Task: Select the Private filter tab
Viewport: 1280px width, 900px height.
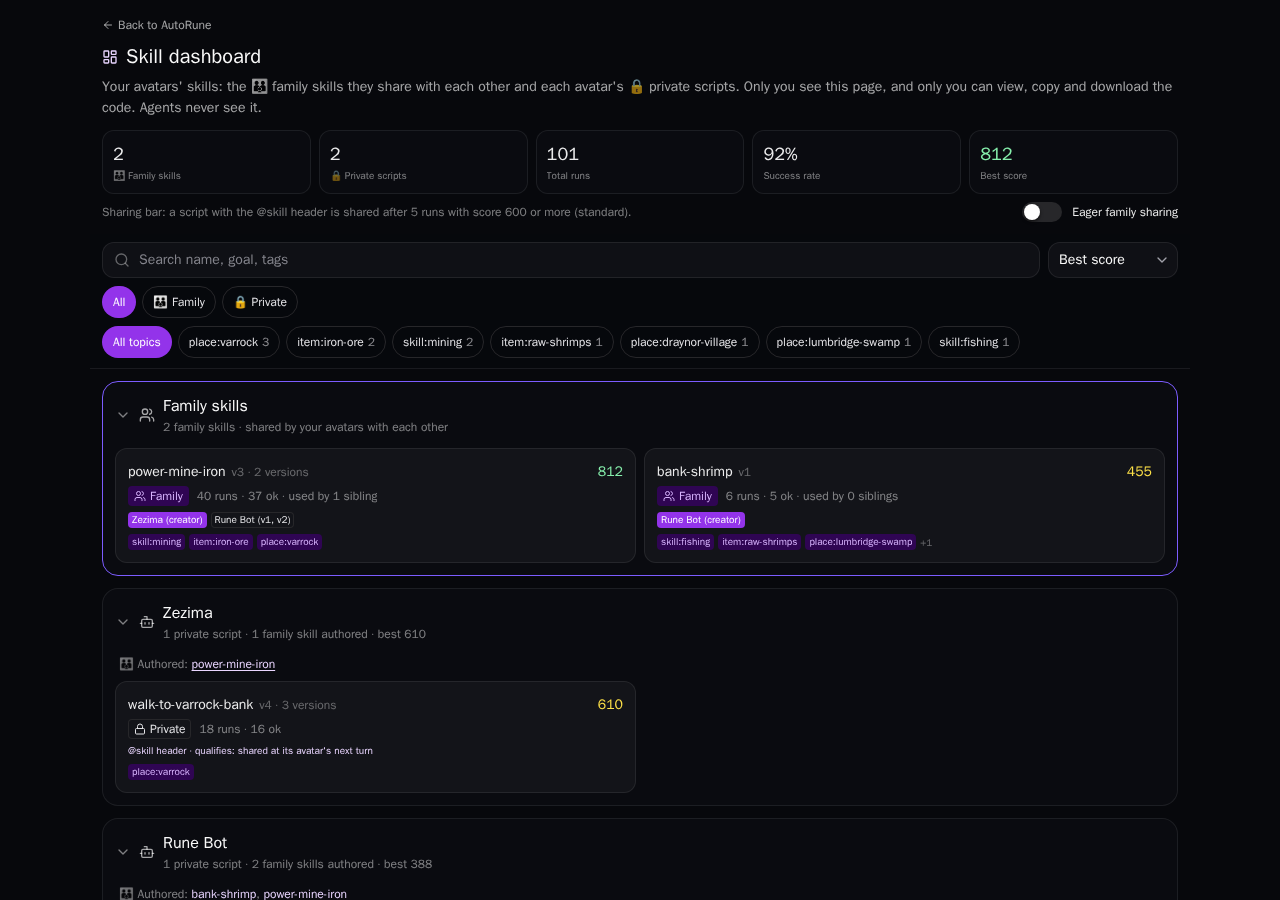Action: click(x=260, y=302)
